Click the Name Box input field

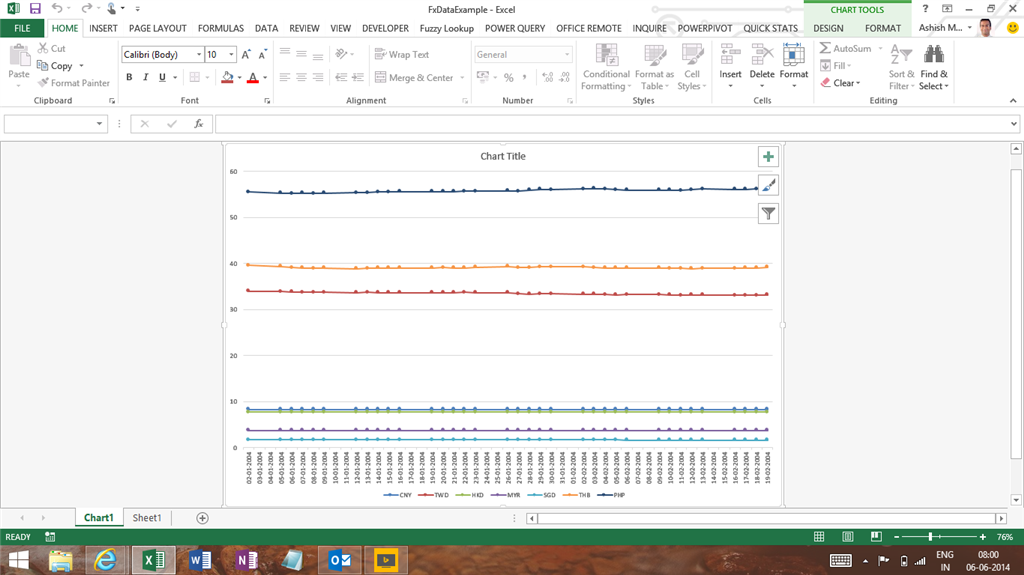coord(49,123)
